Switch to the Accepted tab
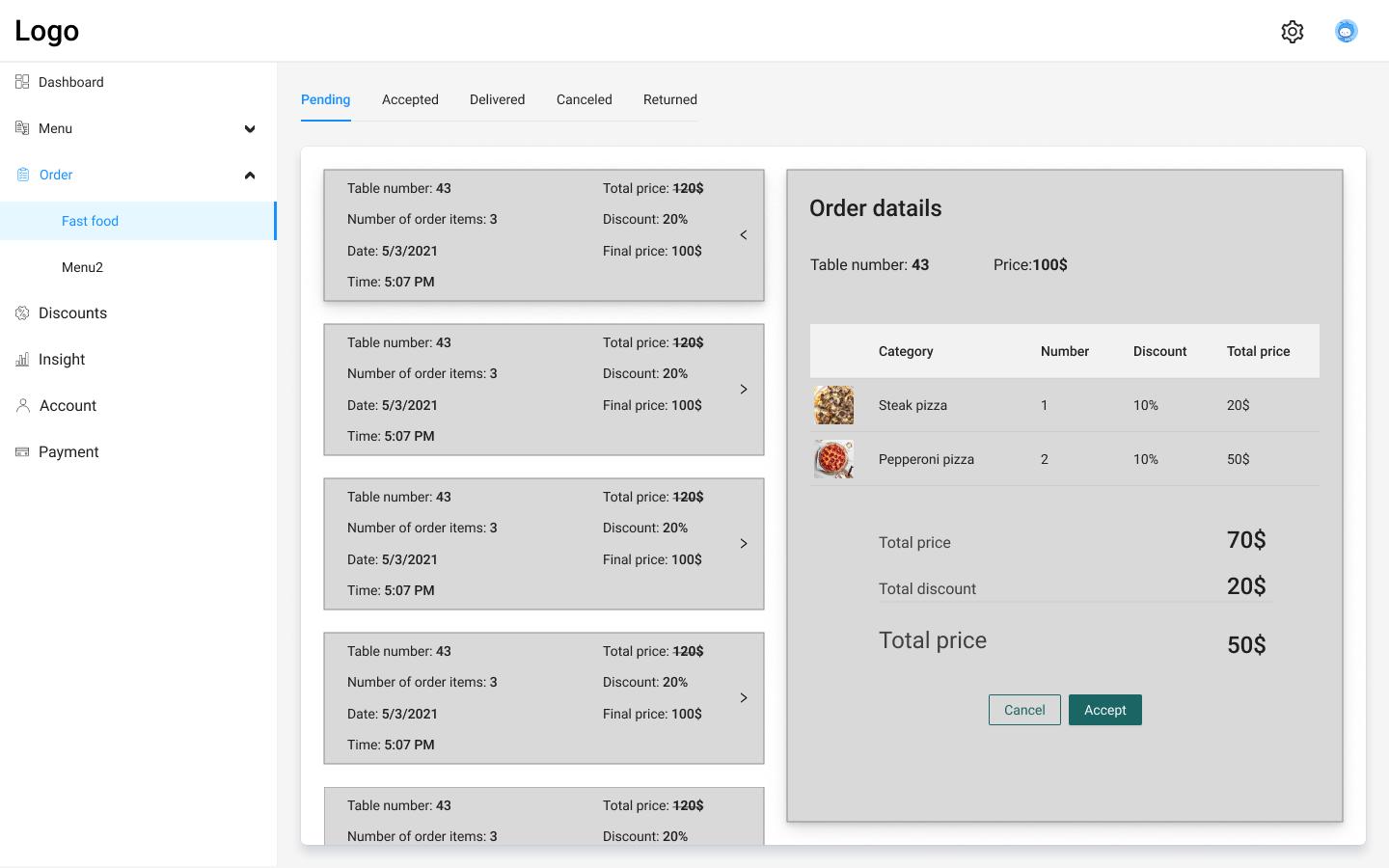The height and width of the screenshot is (868, 1389). click(410, 99)
